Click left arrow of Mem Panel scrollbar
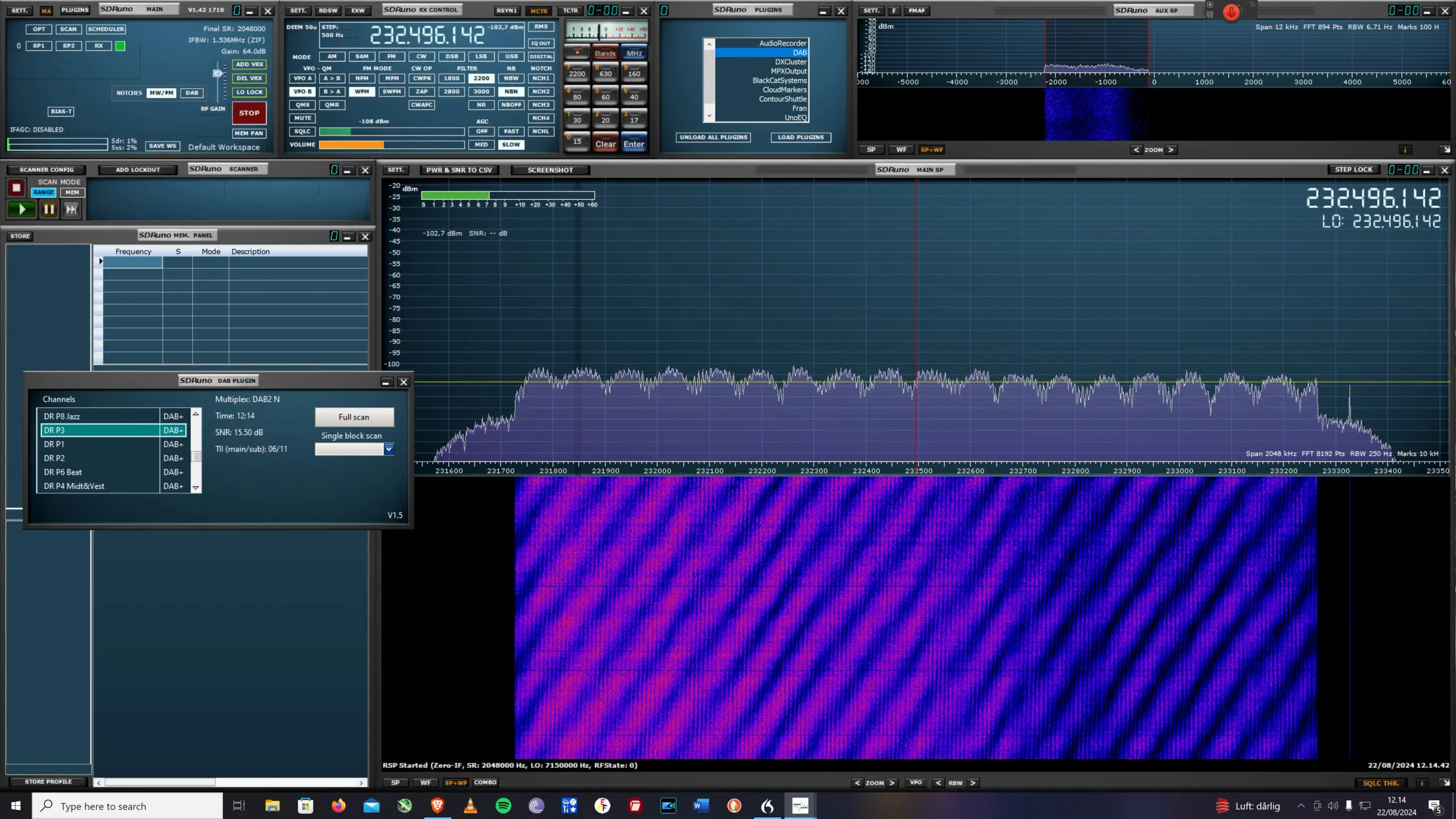Viewport: 1456px width, 819px height. [x=99, y=783]
